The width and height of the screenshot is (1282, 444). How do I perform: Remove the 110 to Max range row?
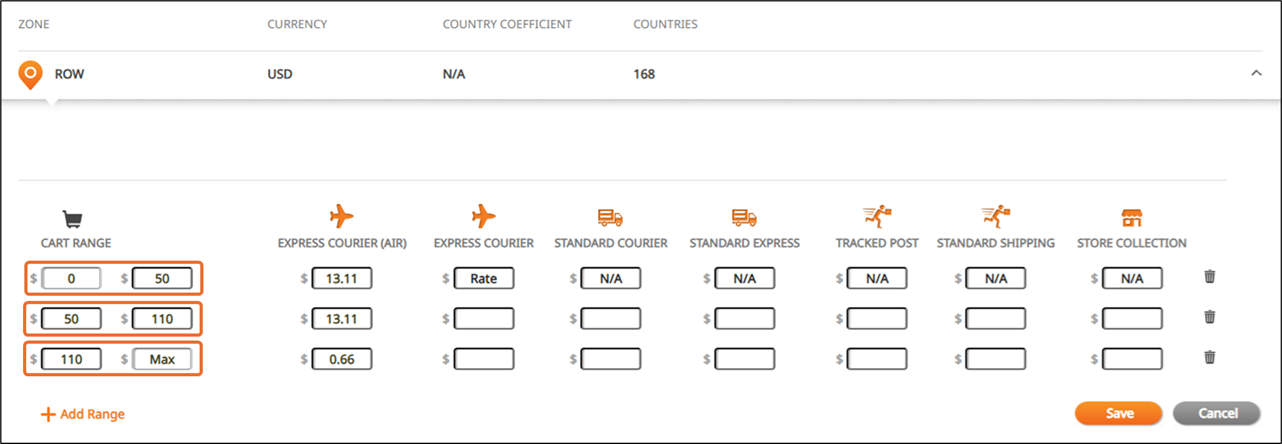pyautogui.click(x=1209, y=357)
